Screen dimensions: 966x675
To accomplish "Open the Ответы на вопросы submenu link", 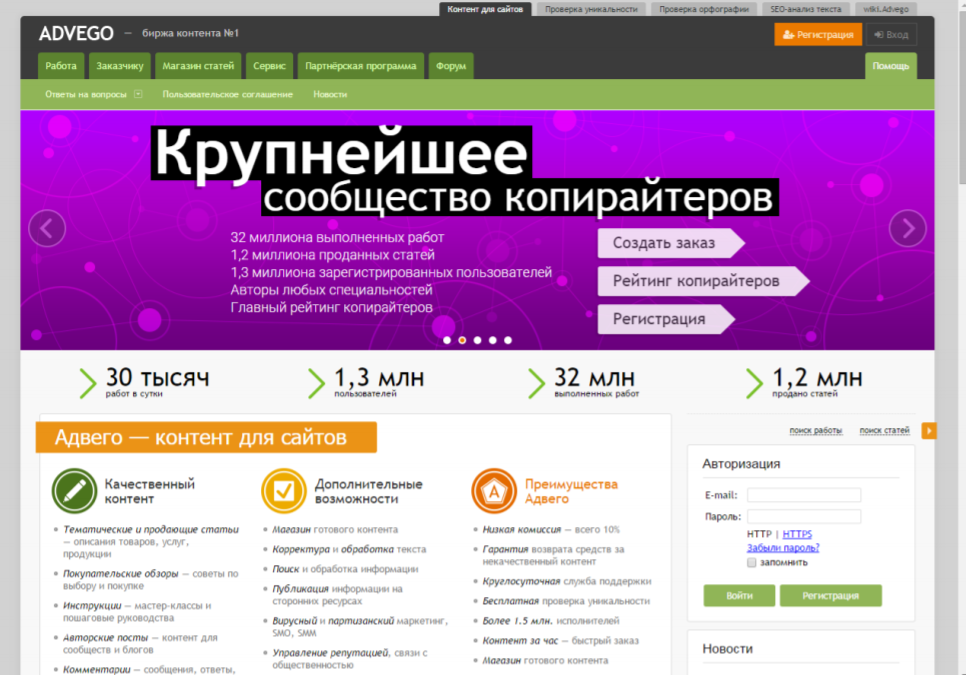I will (86, 94).
